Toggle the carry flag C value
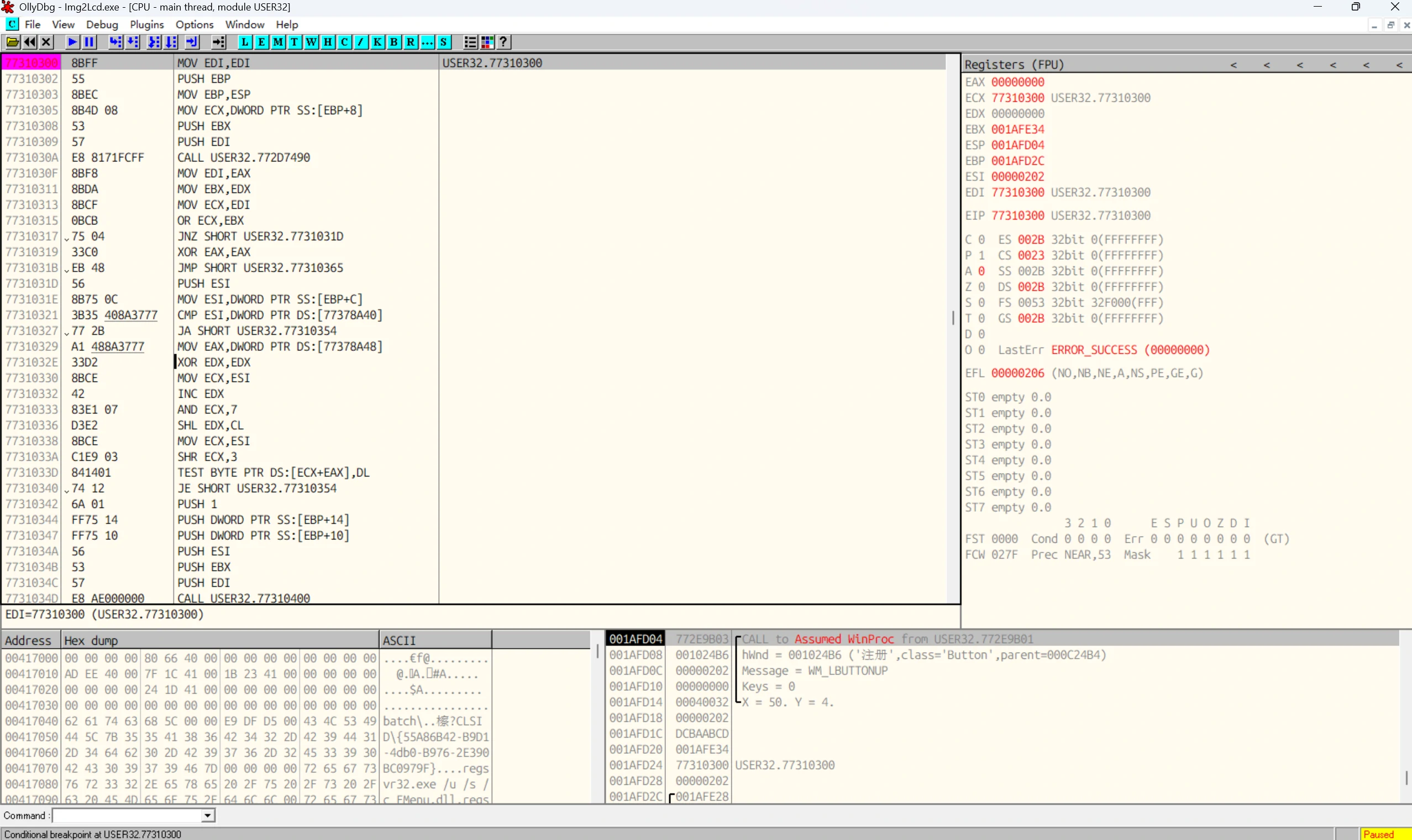This screenshot has height=840, width=1412. [x=981, y=239]
